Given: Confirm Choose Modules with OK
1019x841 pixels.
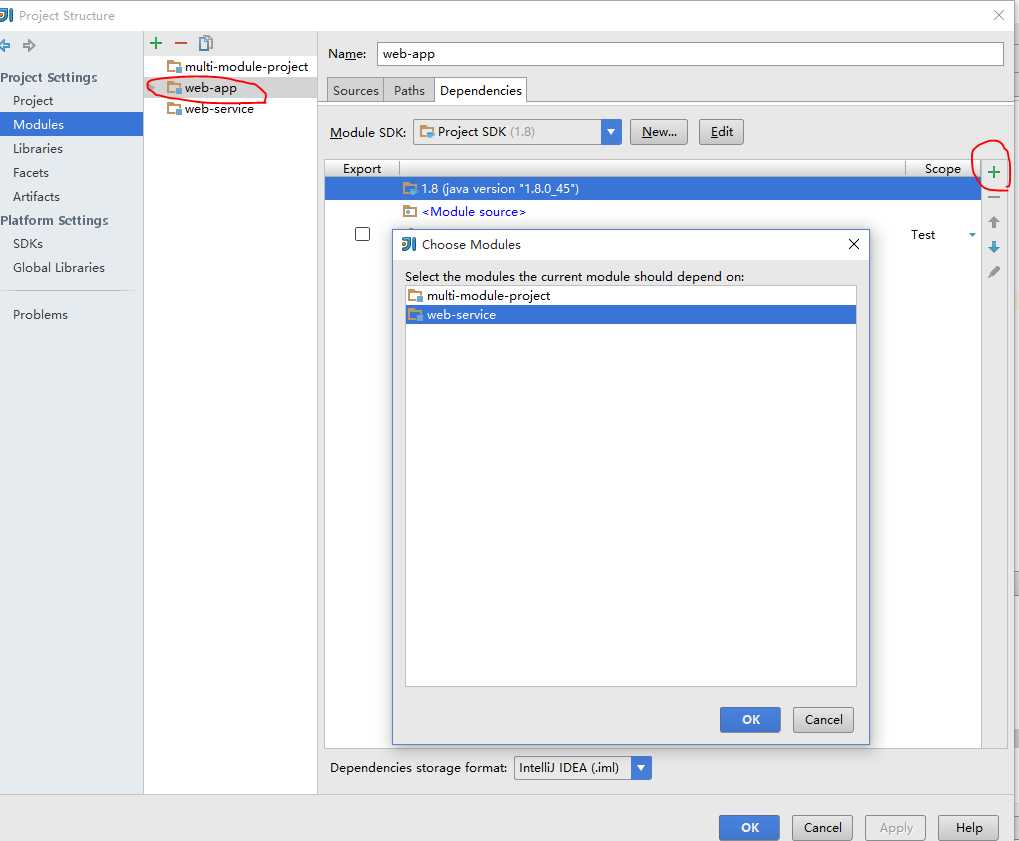Looking at the screenshot, I should (750, 719).
